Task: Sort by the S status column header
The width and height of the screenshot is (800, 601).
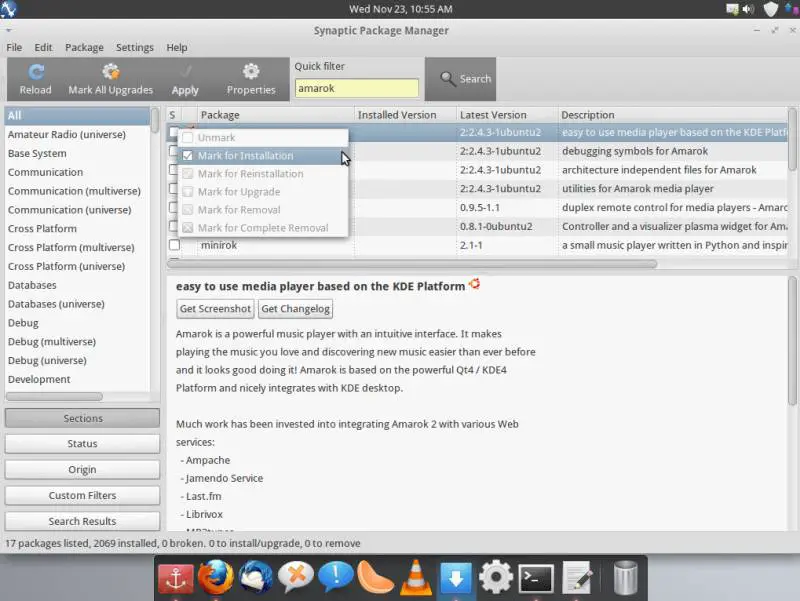Action: pos(174,115)
